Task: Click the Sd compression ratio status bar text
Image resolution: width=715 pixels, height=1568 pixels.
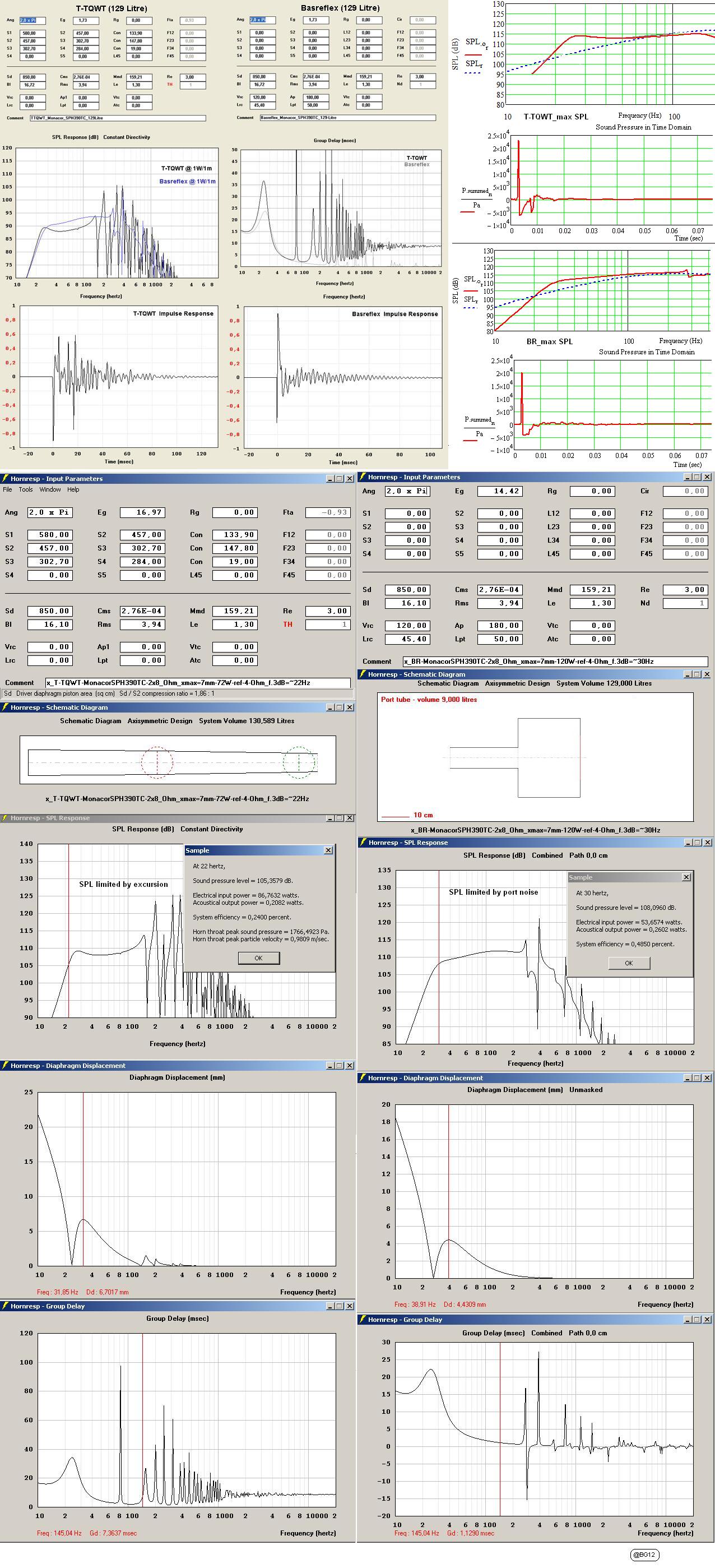Action: point(109,694)
